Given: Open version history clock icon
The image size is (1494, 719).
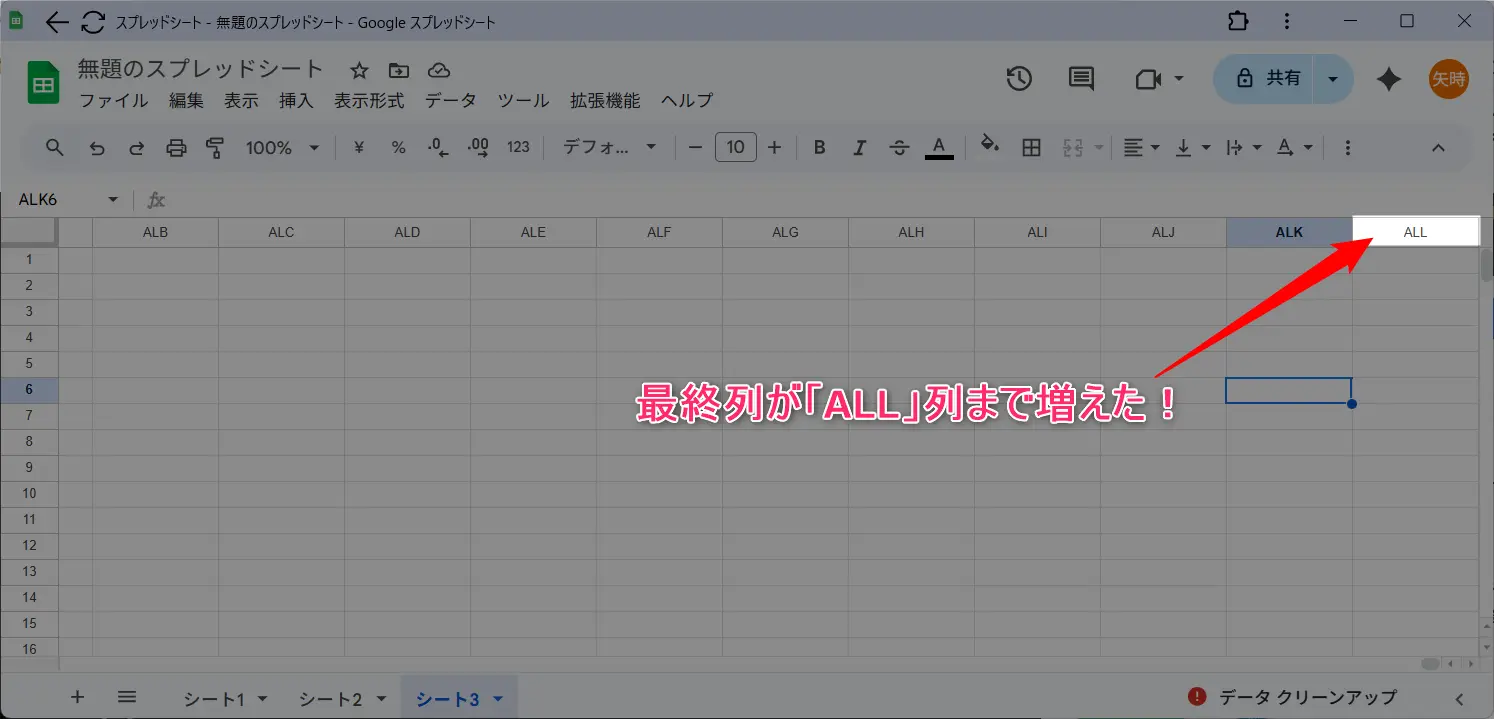Looking at the screenshot, I should click(1019, 79).
